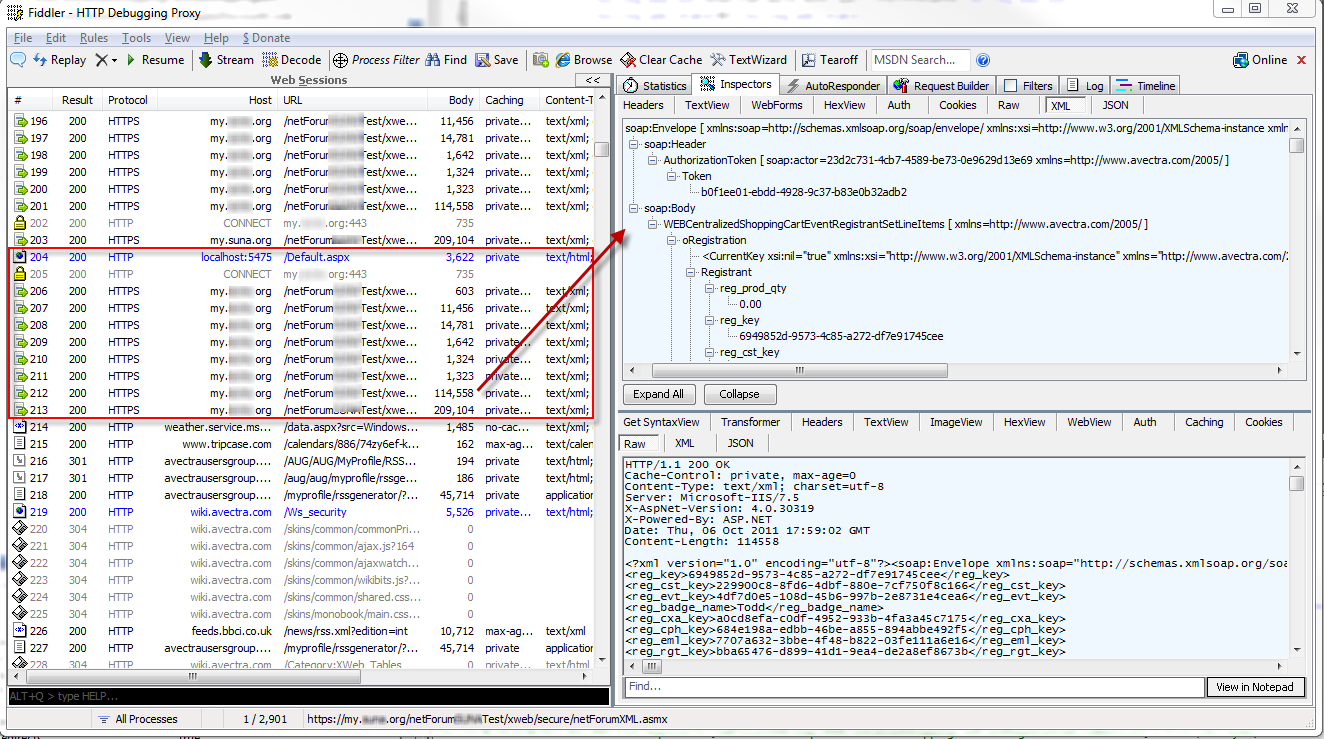
Task: Click the blue help question icon
Action: (983, 60)
